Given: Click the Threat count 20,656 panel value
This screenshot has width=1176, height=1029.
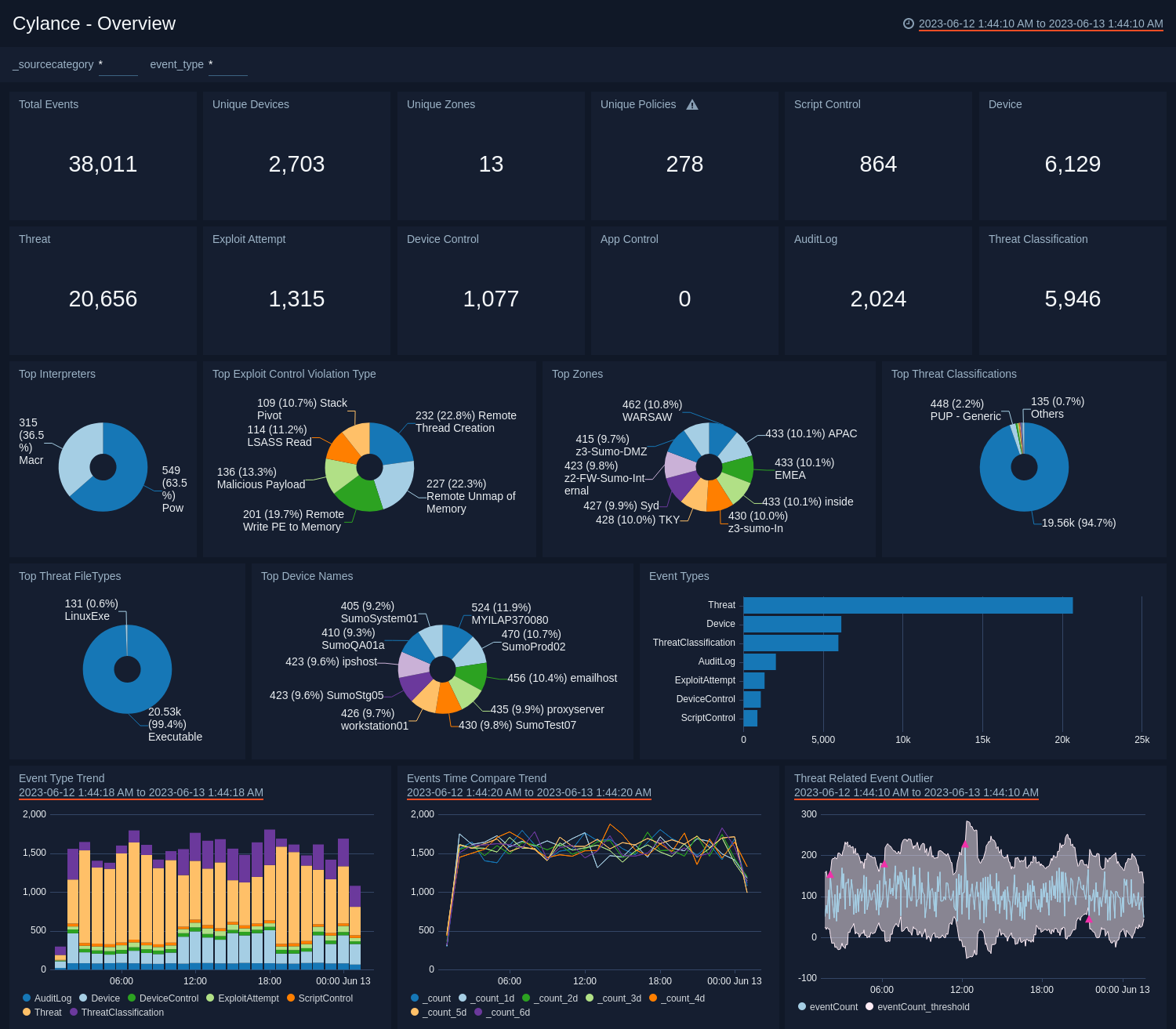Looking at the screenshot, I should [103, 299].
